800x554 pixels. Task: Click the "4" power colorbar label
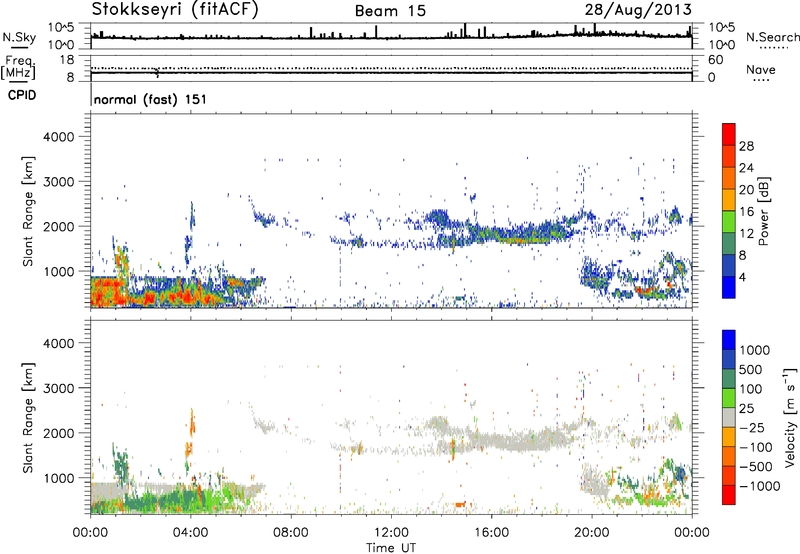coord(742,277)
